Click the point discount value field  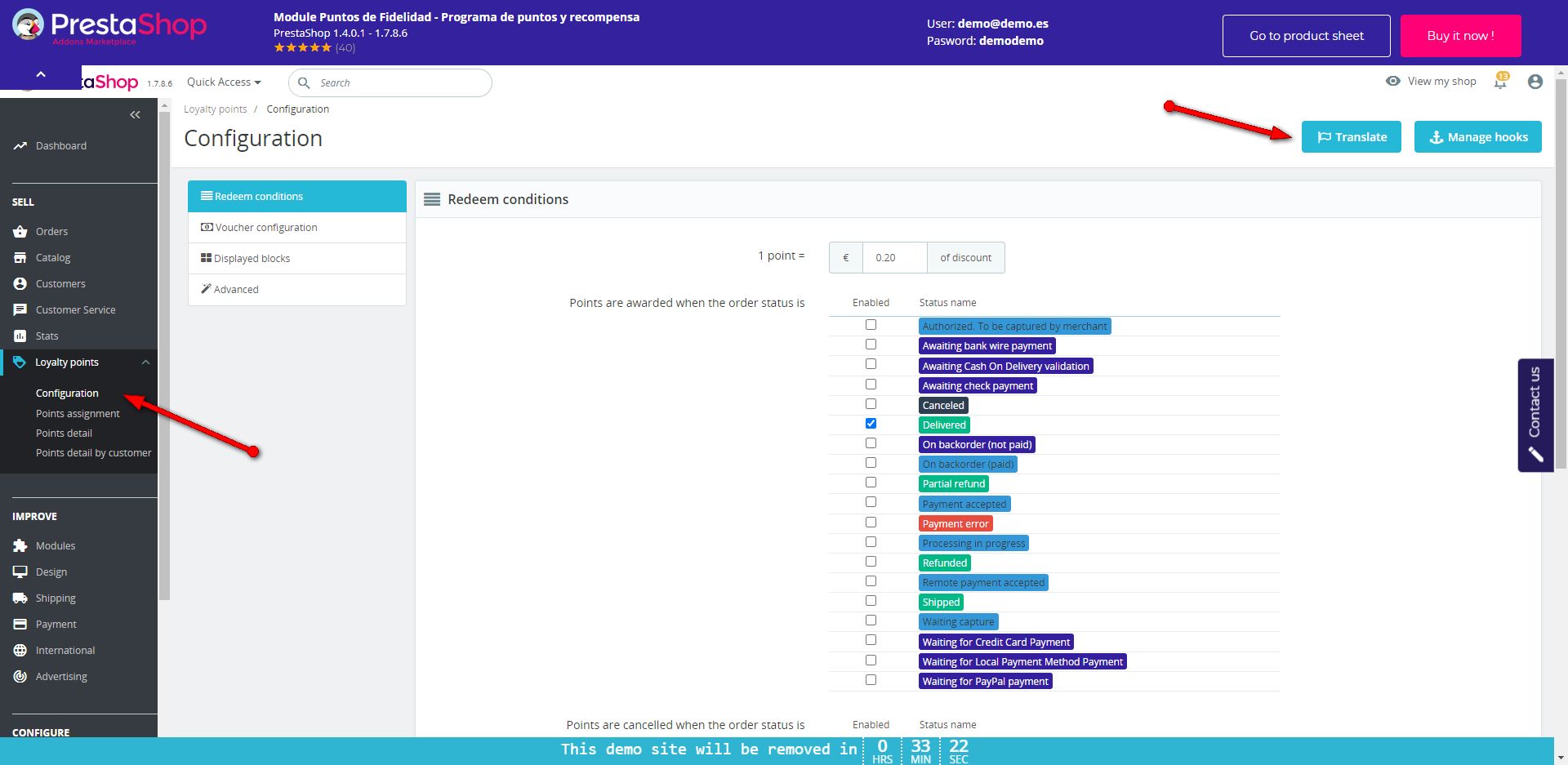(x=894, y=258)
